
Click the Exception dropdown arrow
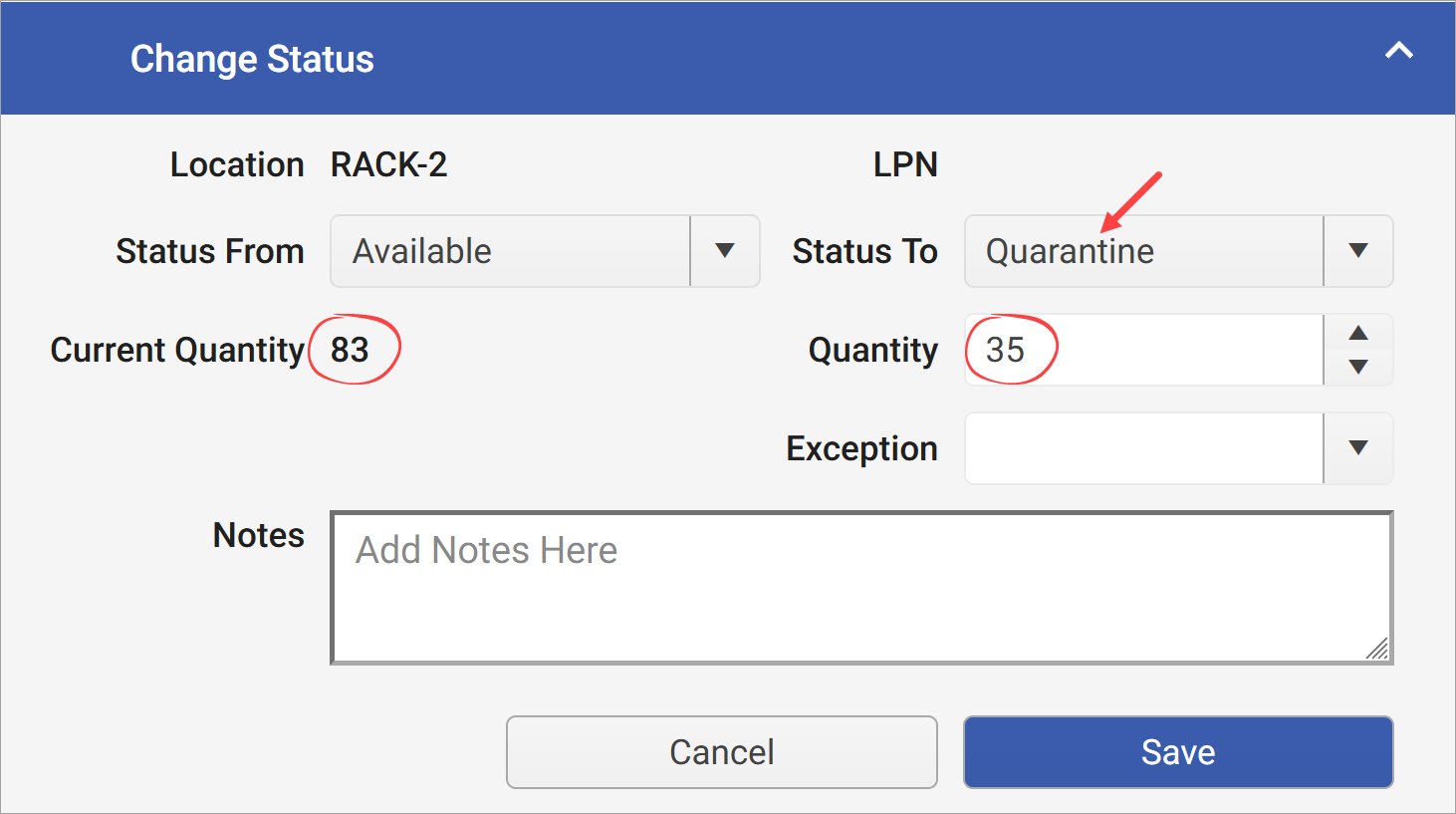(x=1357, y=447)
